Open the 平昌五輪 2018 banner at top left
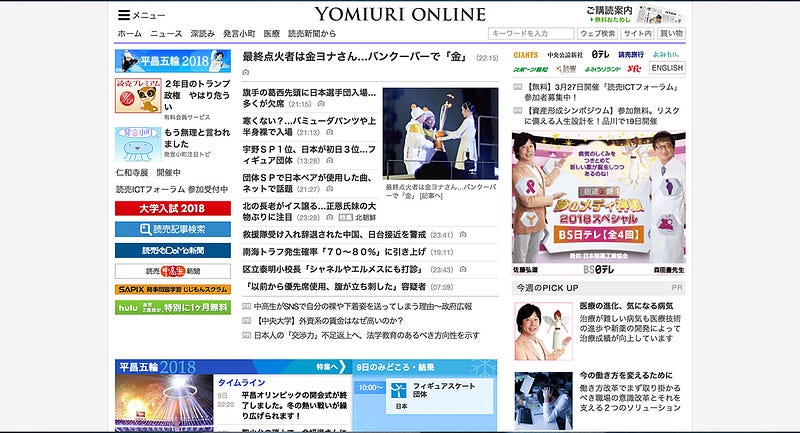 (172, 61)
